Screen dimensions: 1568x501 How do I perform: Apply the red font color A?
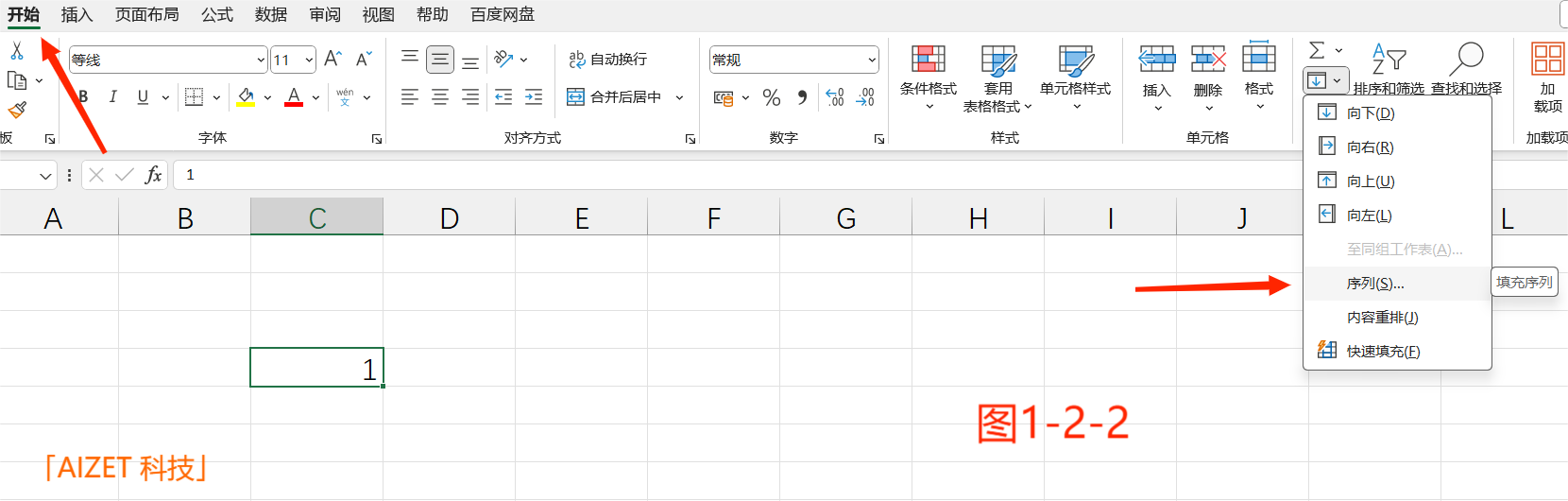click(x=294, y=96)
